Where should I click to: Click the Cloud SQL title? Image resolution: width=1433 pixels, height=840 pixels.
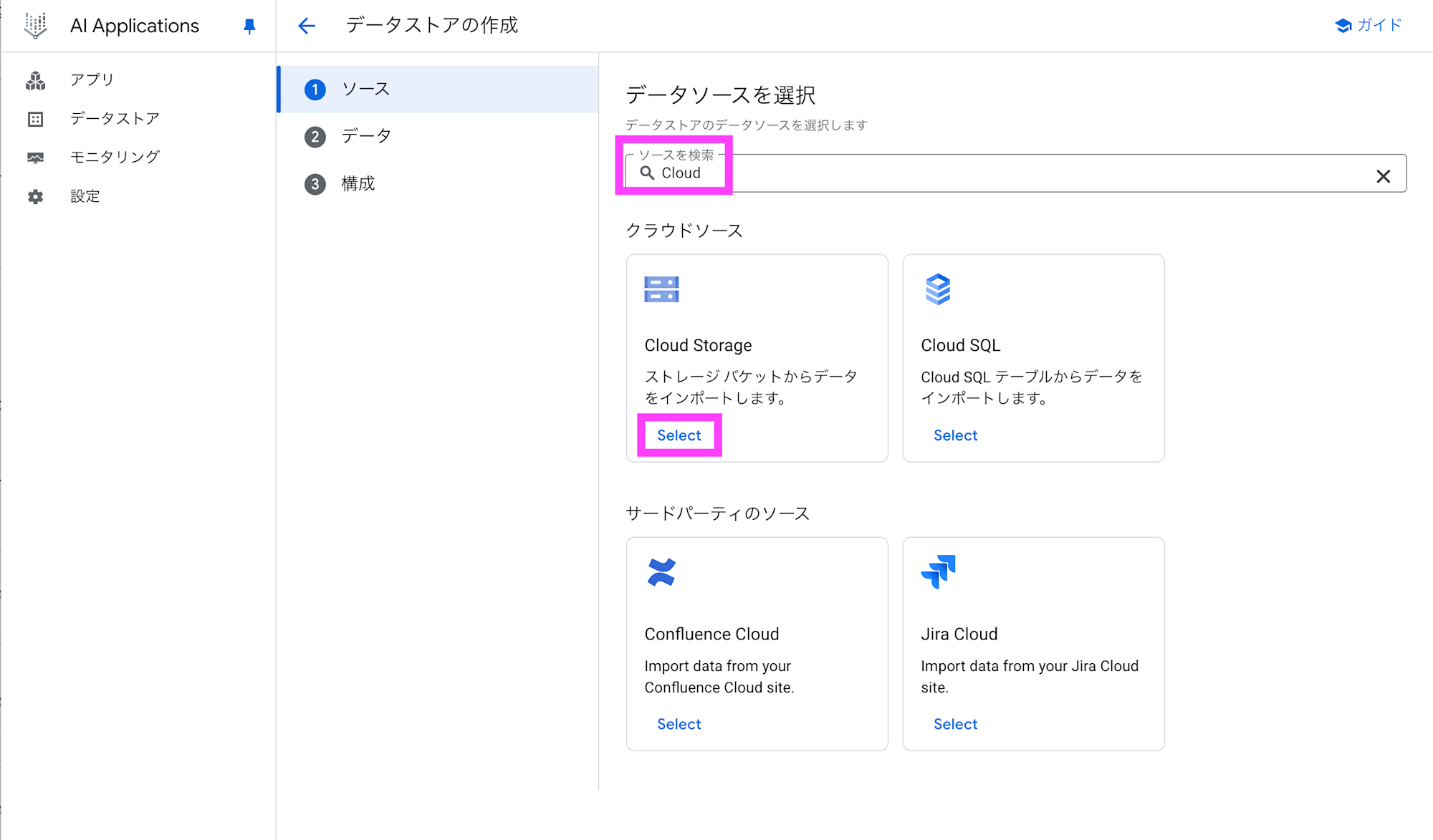[x=960, y=345]
